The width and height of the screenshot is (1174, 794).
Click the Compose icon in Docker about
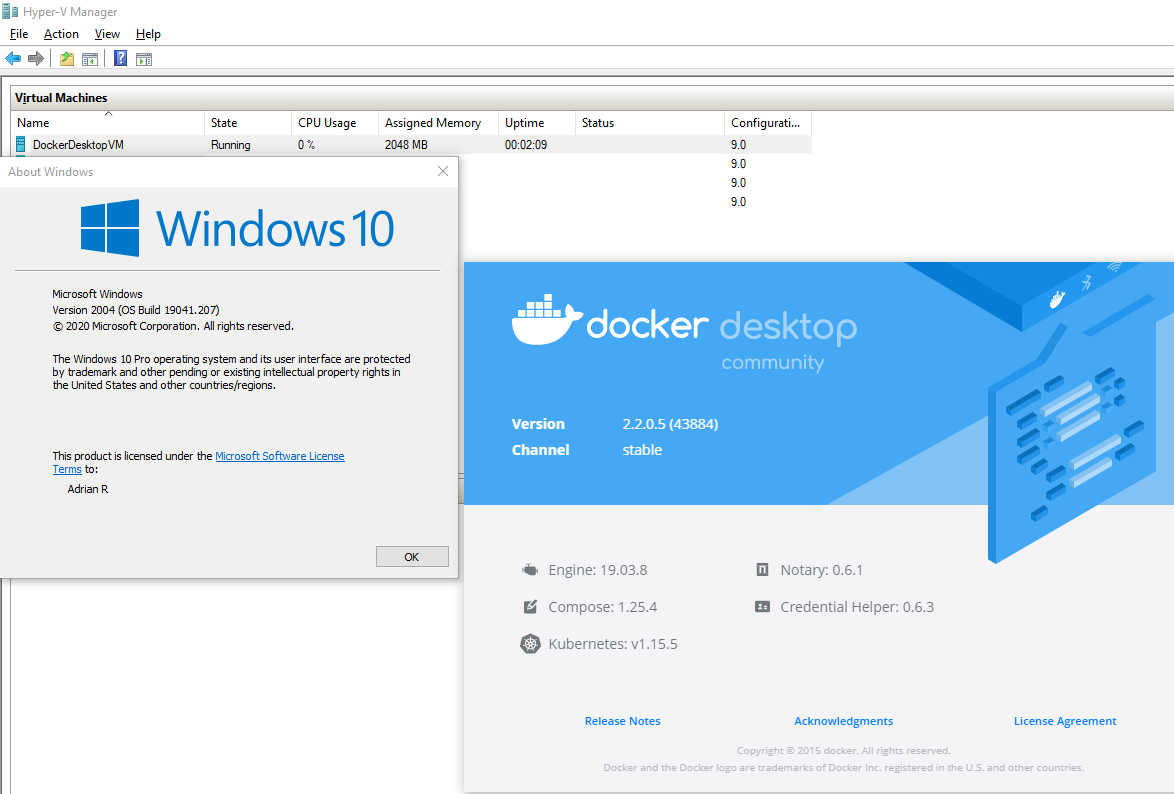[530, 607]
